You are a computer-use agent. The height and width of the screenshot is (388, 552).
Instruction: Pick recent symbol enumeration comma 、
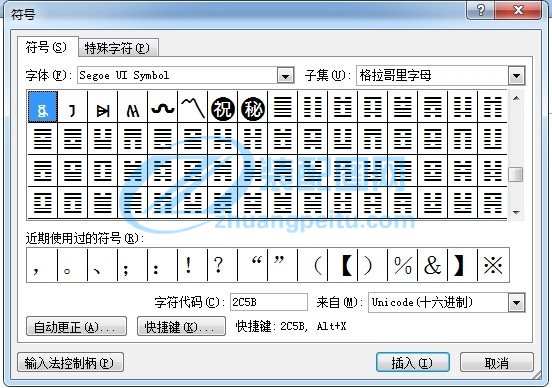(102, 265)
